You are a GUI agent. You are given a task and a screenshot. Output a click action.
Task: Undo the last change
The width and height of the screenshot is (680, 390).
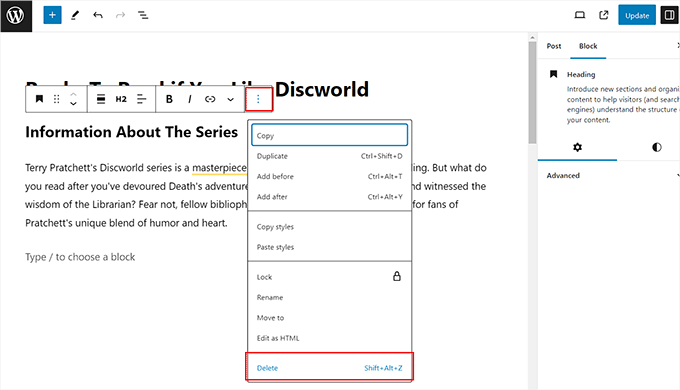point(98,15)
